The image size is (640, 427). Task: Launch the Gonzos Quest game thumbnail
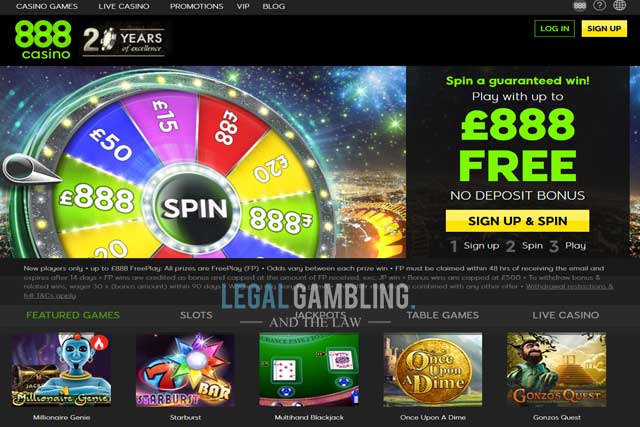coord(556,370)
